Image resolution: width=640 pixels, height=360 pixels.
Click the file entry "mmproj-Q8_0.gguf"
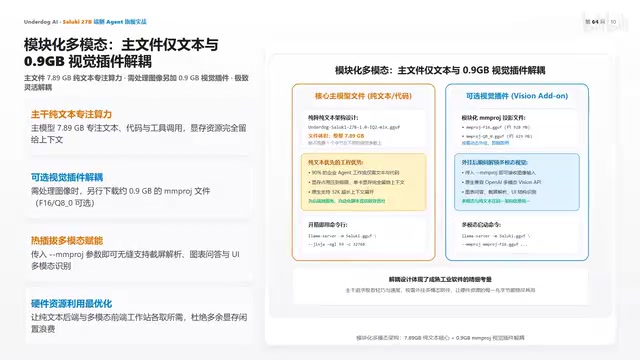point(497,136)
